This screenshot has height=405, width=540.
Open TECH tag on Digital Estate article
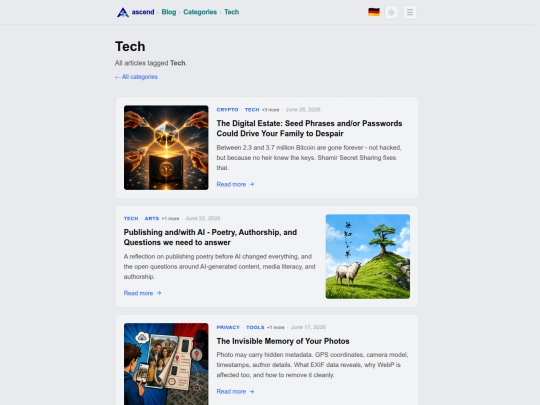pyautogui.click(x=252, y=110)
